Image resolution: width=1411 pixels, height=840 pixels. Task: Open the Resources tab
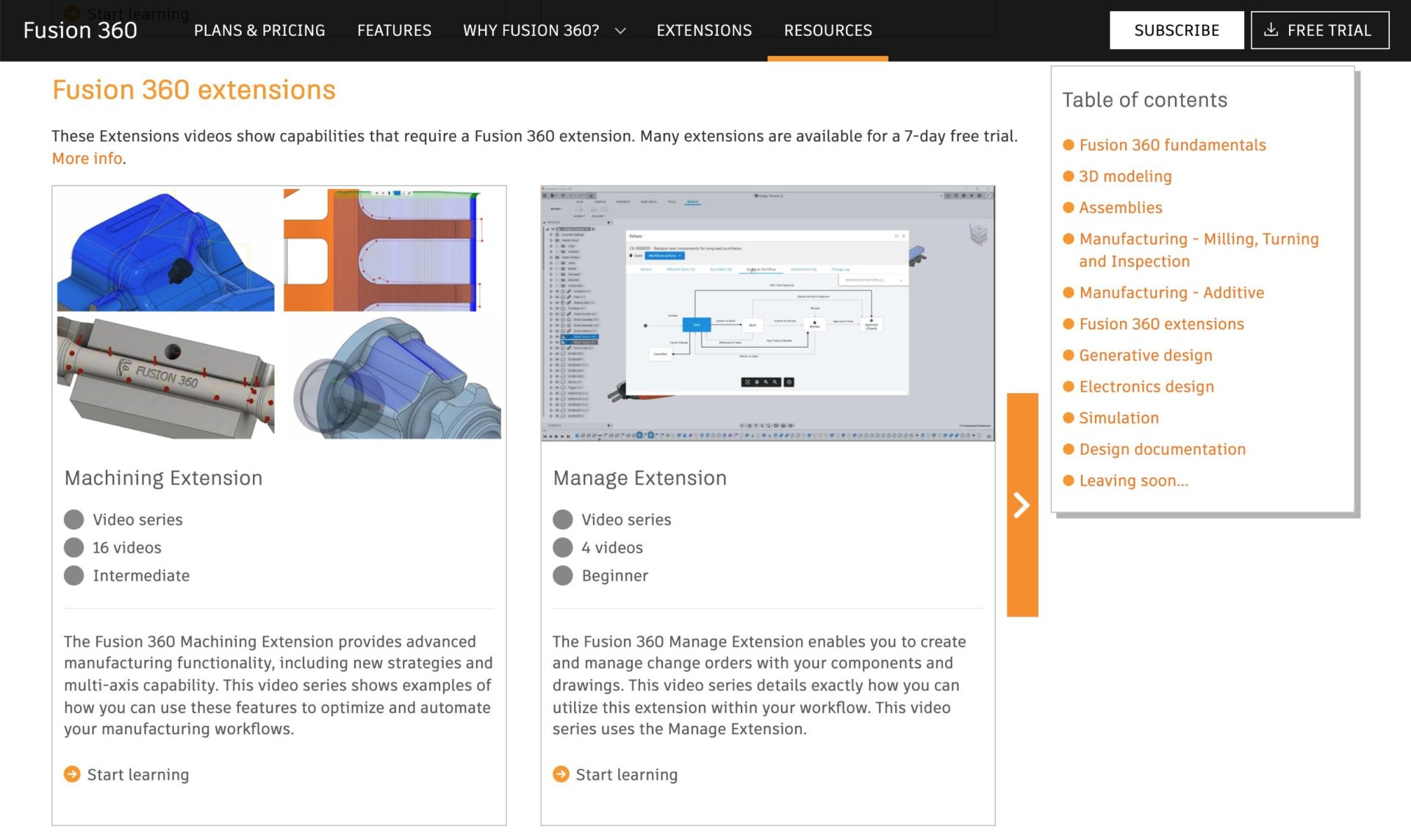point(827,31)
